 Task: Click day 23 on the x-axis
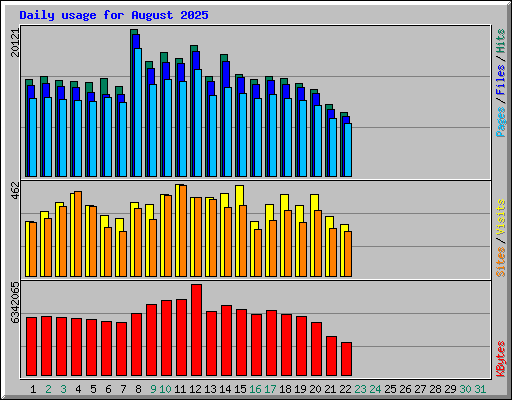tap(360, 389)
